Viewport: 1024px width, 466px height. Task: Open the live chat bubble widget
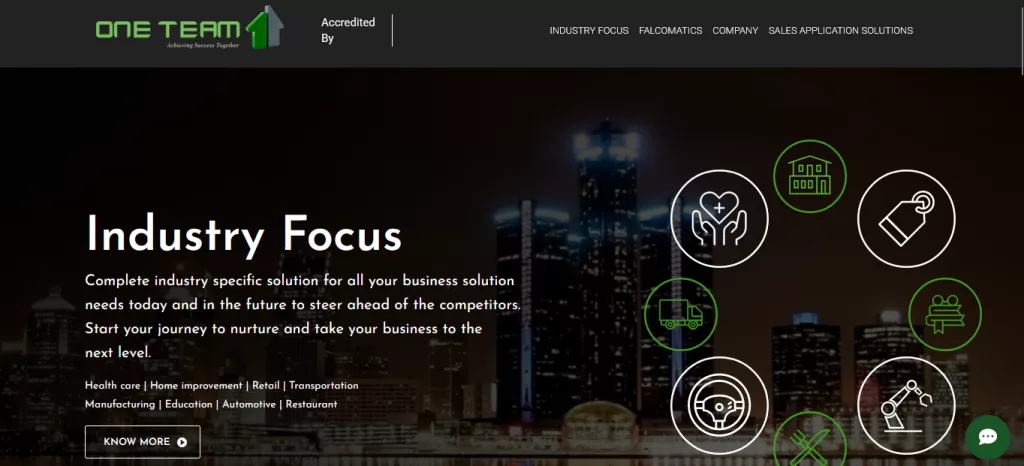point(987,437)
